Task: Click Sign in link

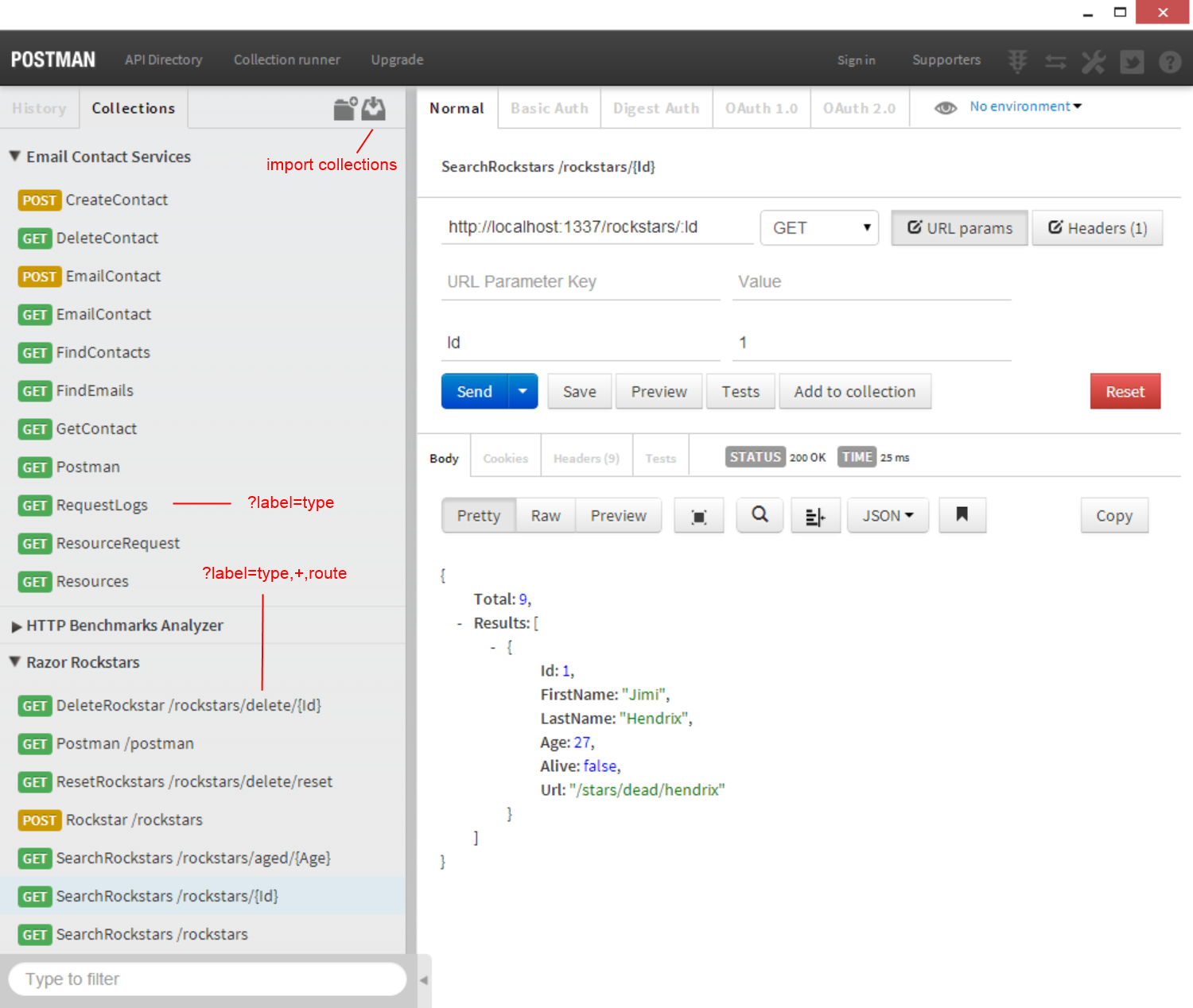Action: tap(857, 60)
